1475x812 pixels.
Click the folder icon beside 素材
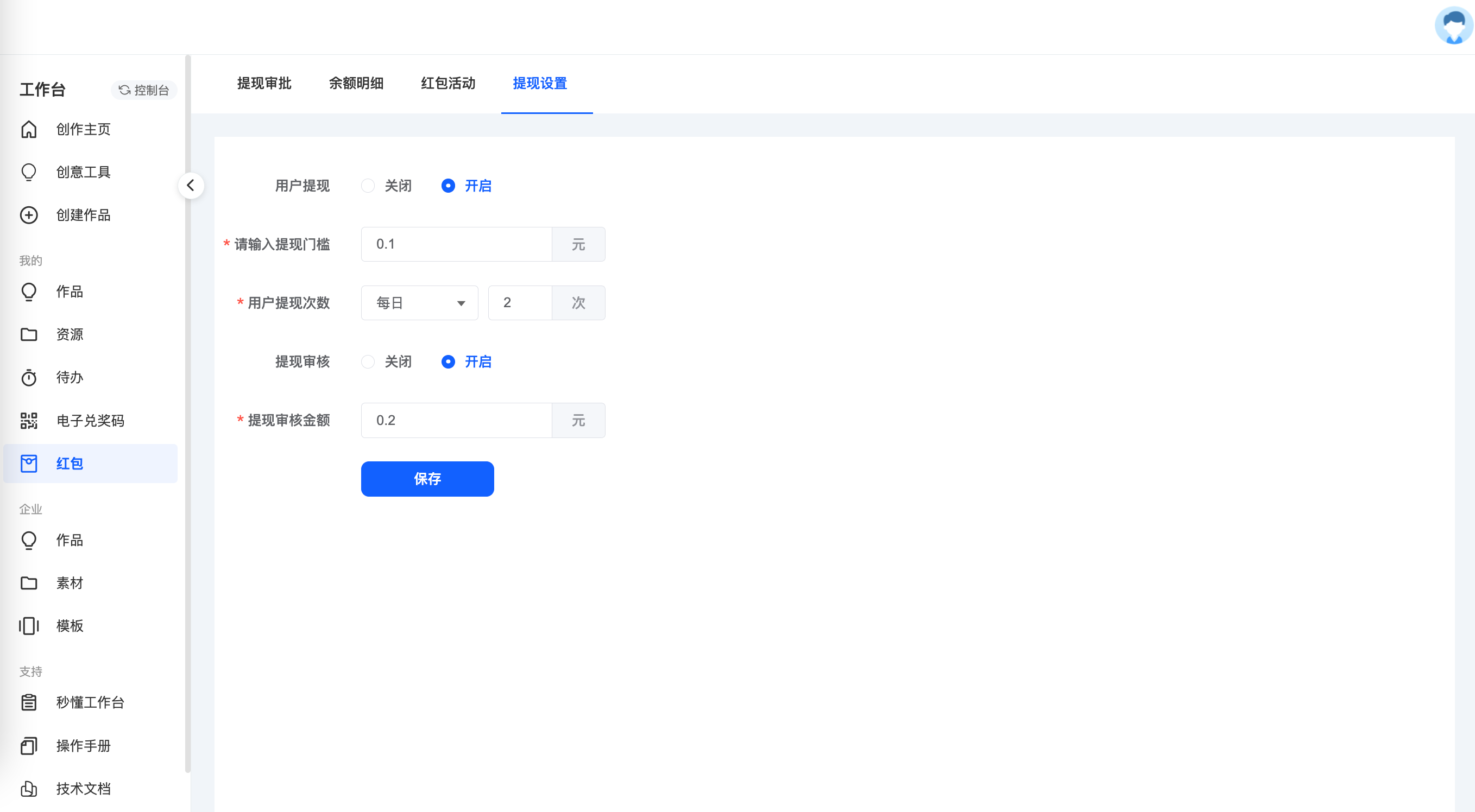pyautogui.click(x=29, y=583)
